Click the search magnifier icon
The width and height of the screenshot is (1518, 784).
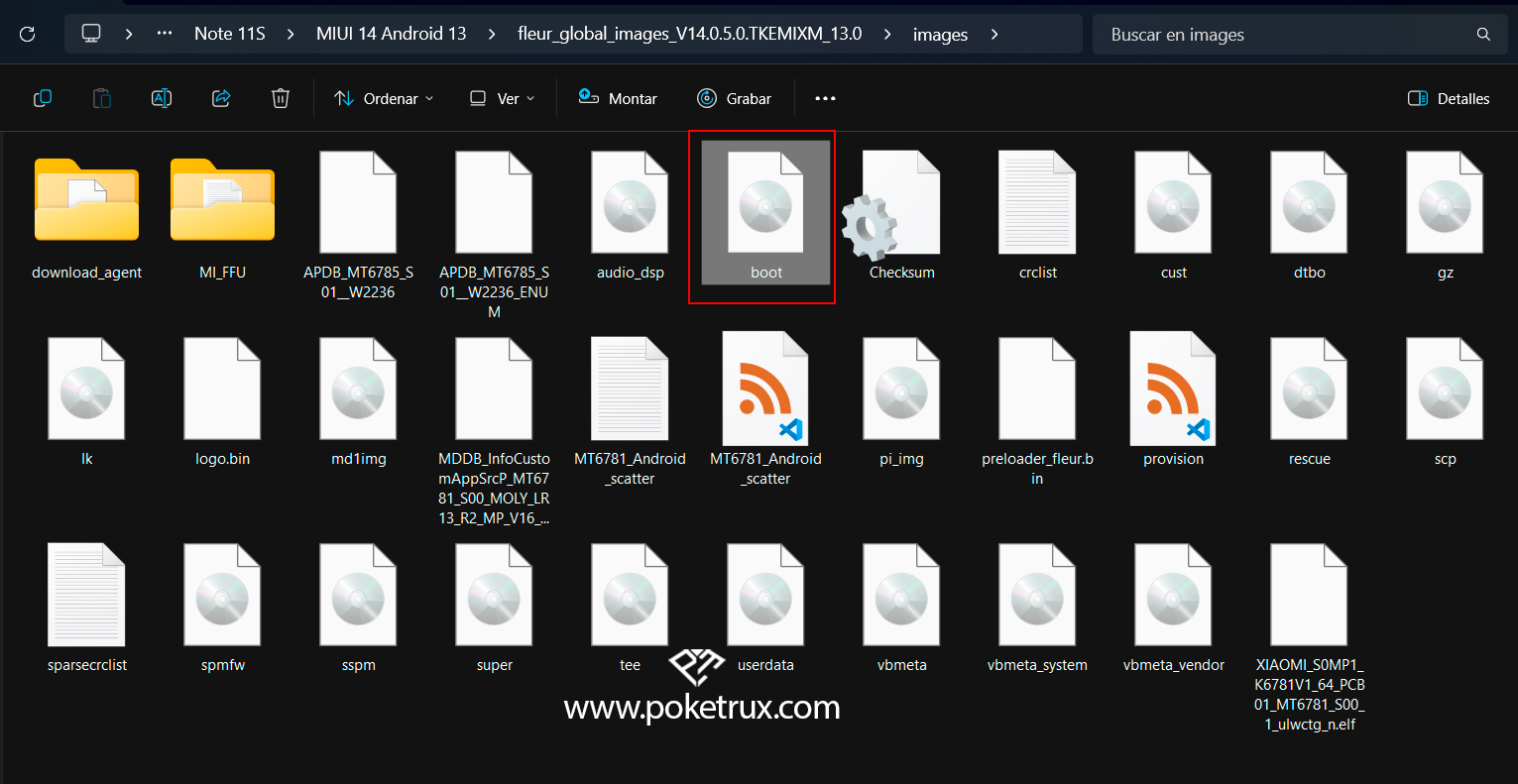tap(1483, 35)
